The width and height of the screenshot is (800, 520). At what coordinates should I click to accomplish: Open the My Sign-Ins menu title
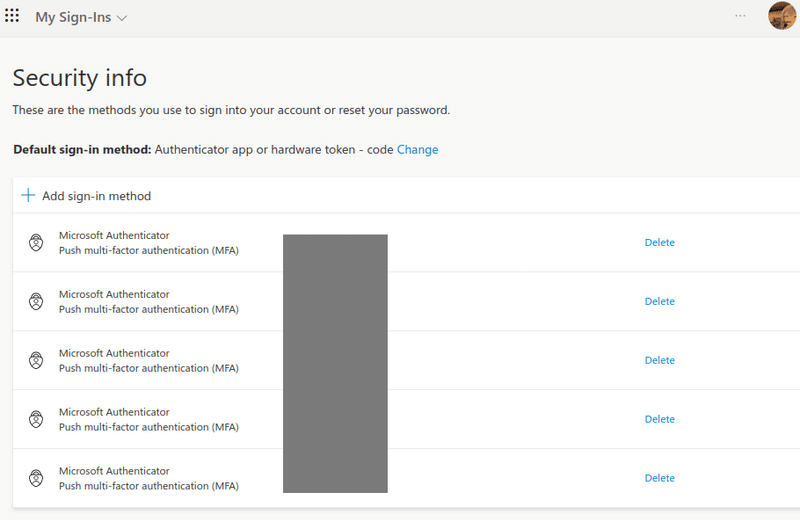[x=73, y=17]
